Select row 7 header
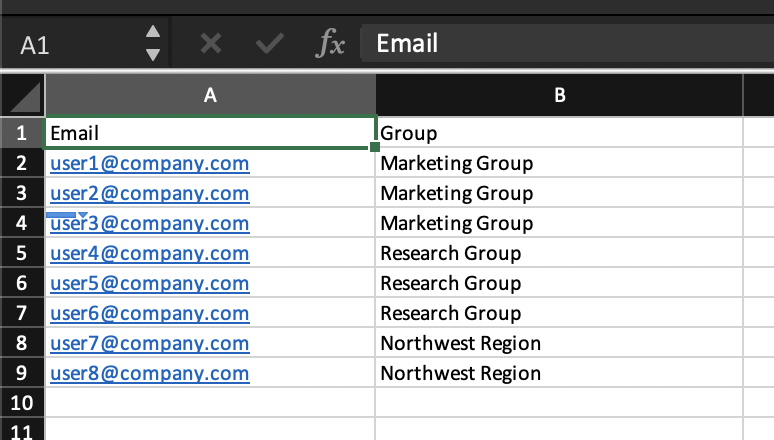 (x=22, y=313)
